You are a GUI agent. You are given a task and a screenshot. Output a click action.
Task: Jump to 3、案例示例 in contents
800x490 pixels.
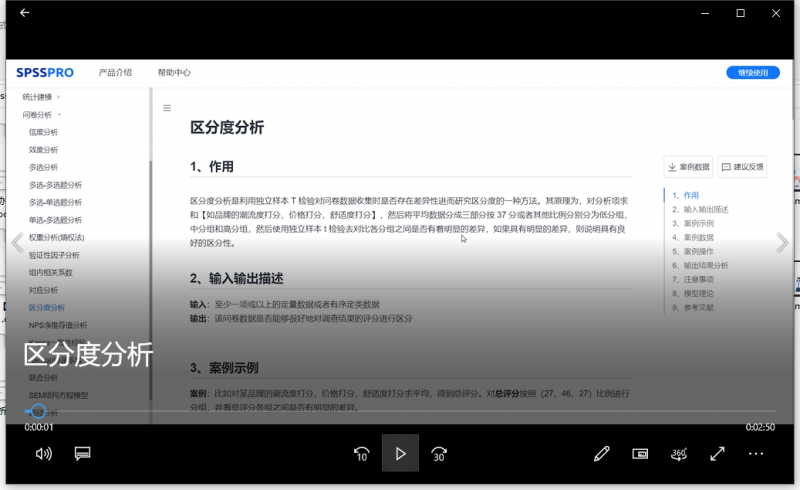[x=693, y=224]
